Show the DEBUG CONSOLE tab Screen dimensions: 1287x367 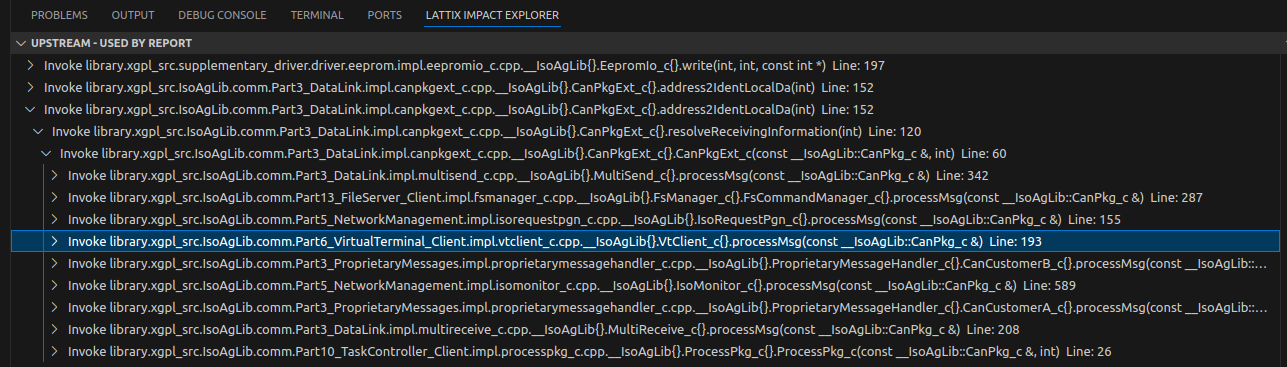point(222,16)
